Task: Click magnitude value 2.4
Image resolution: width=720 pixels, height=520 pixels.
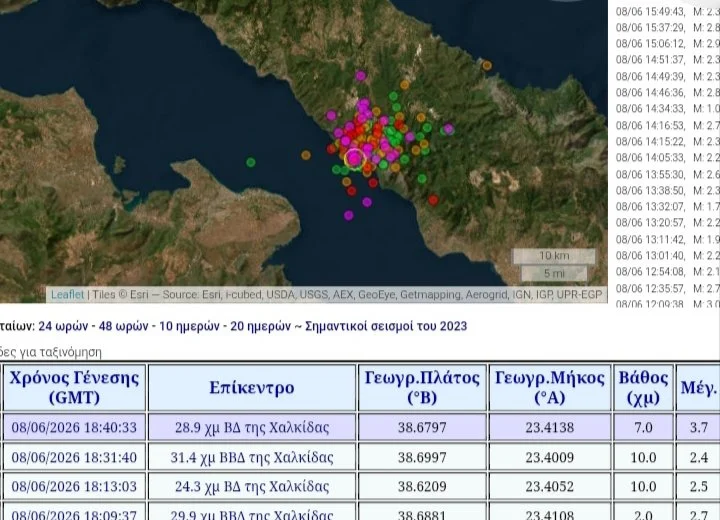Action: [x=698, y=458]
